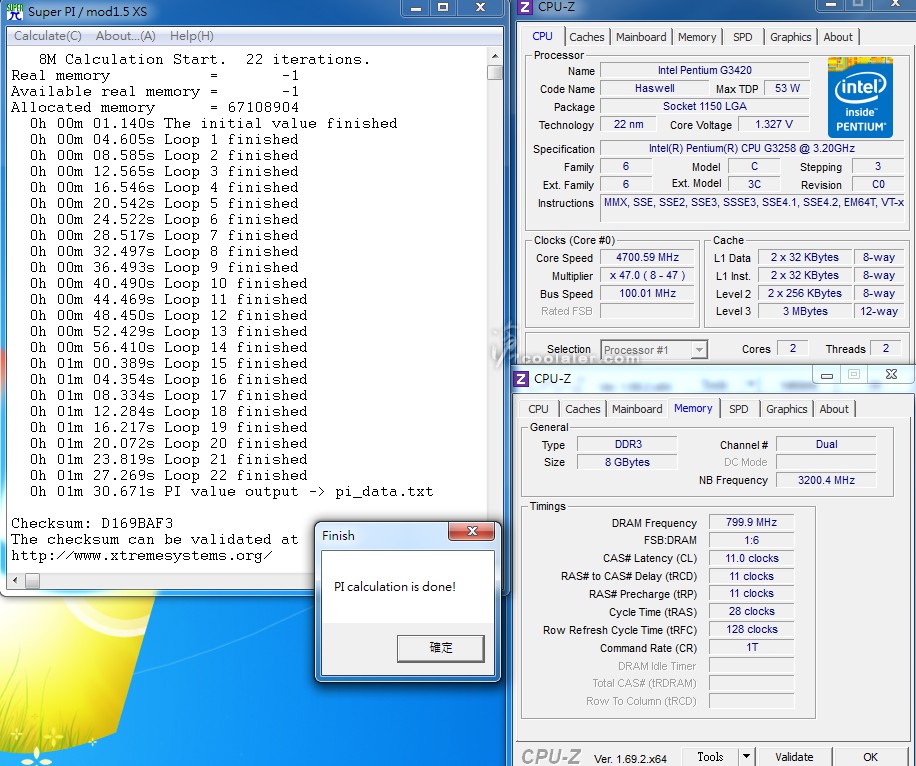
Task: Close the Super PI window
Action: point(480,8)
